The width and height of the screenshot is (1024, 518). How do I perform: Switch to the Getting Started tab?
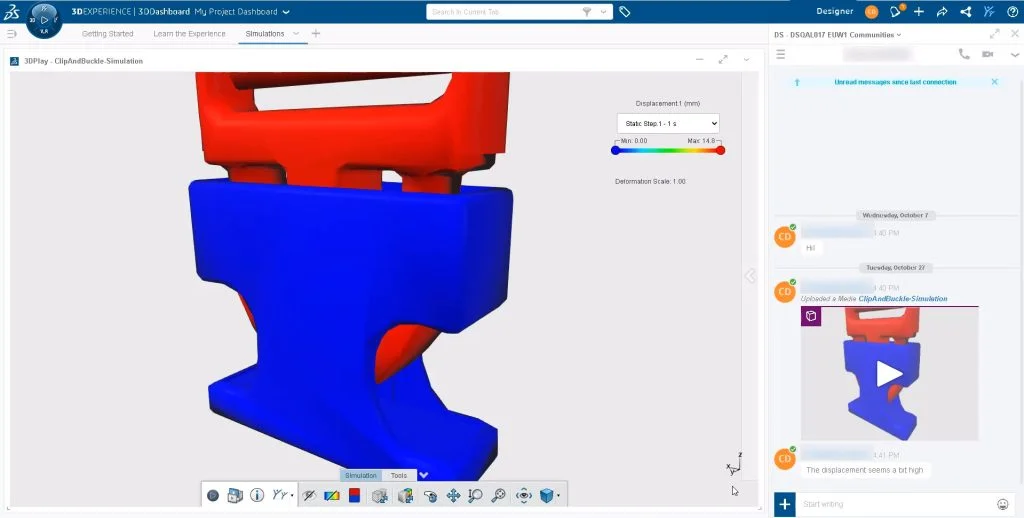click(108, 34)
